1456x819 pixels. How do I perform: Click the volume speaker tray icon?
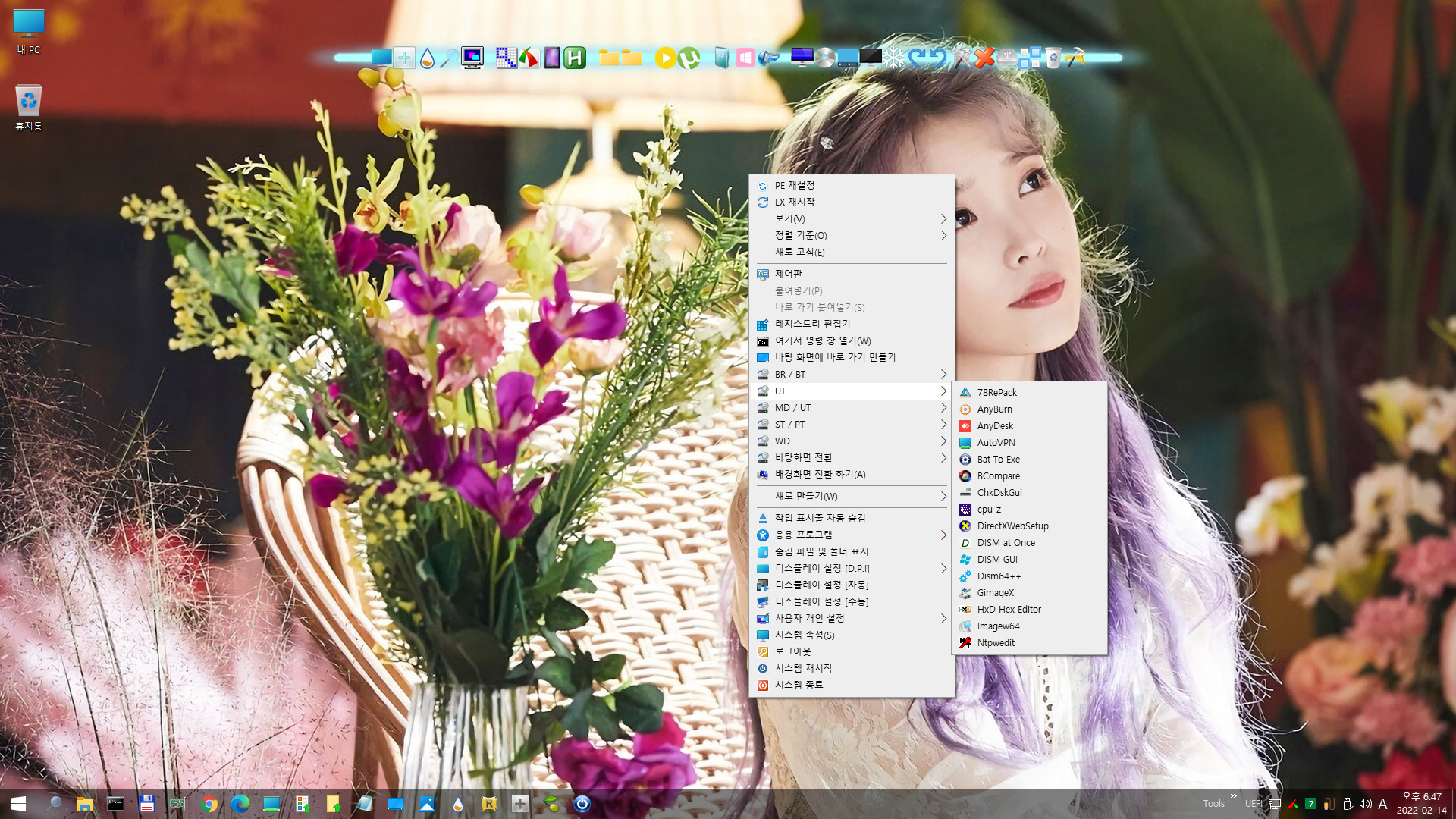(x=1365, y=804)
